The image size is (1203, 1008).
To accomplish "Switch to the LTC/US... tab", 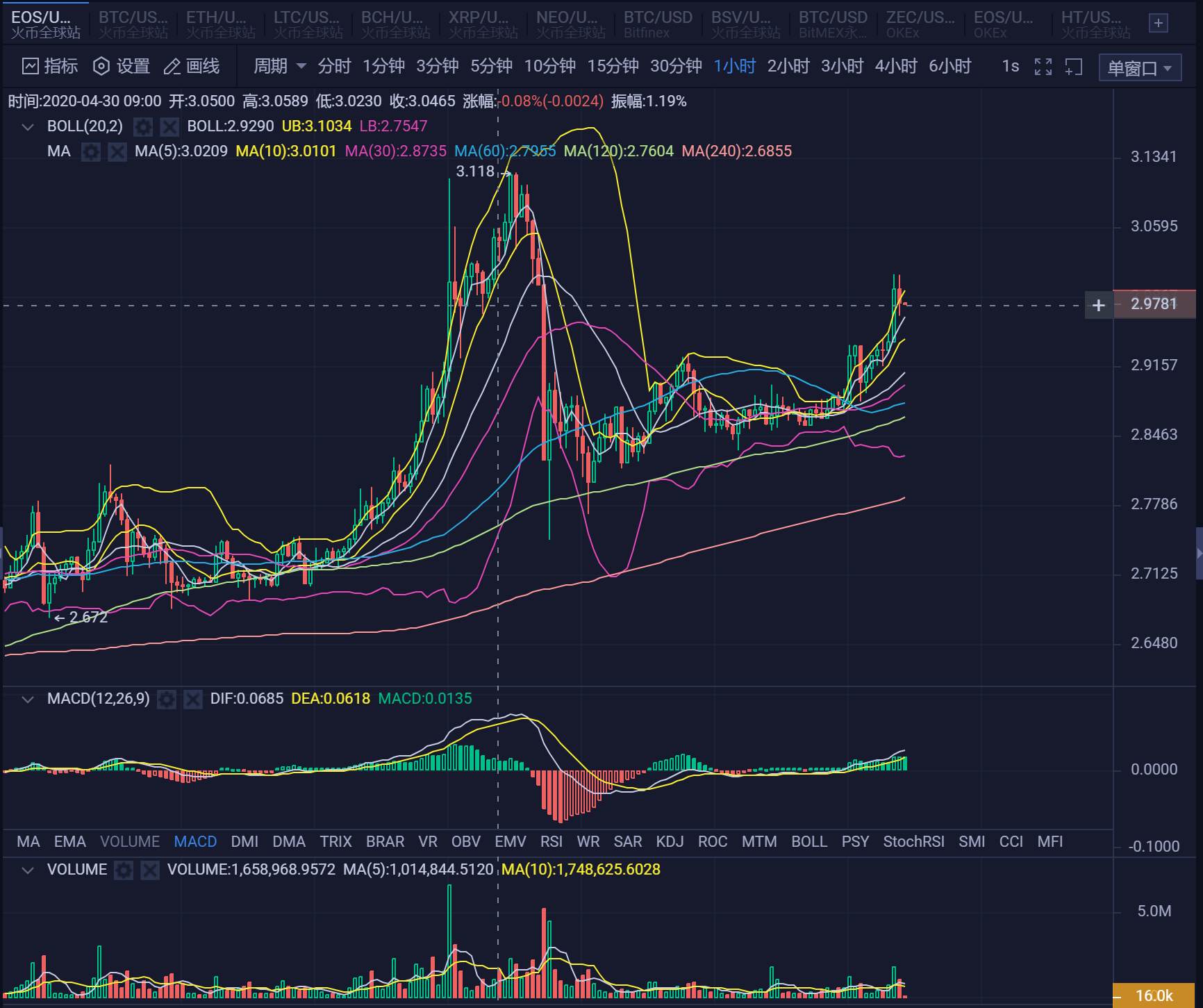I will (308, 24).
